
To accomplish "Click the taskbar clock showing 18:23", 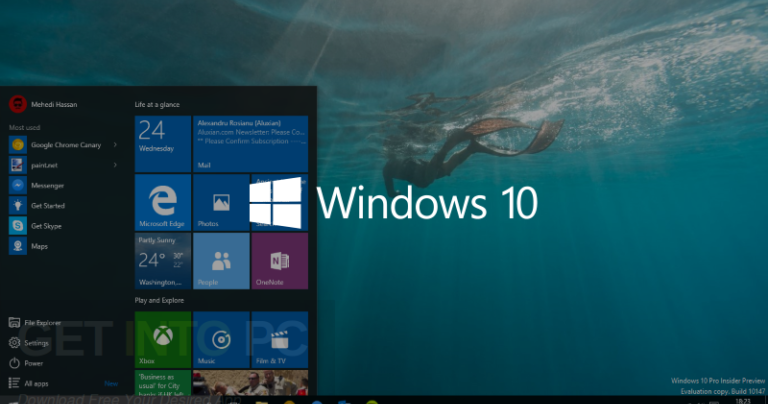I will (x=743, y=401).
